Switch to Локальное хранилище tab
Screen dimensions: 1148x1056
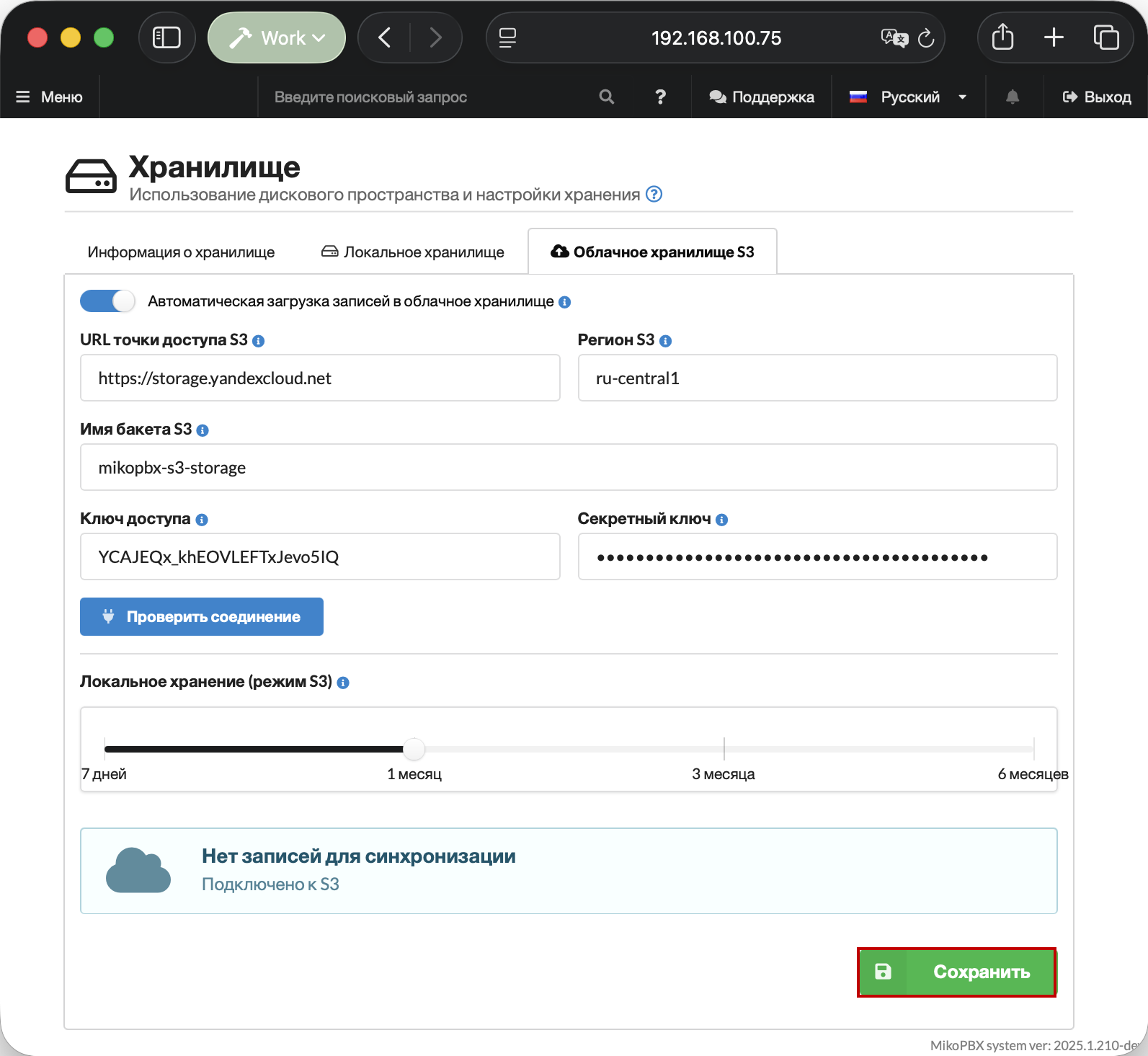click(413, 252)
